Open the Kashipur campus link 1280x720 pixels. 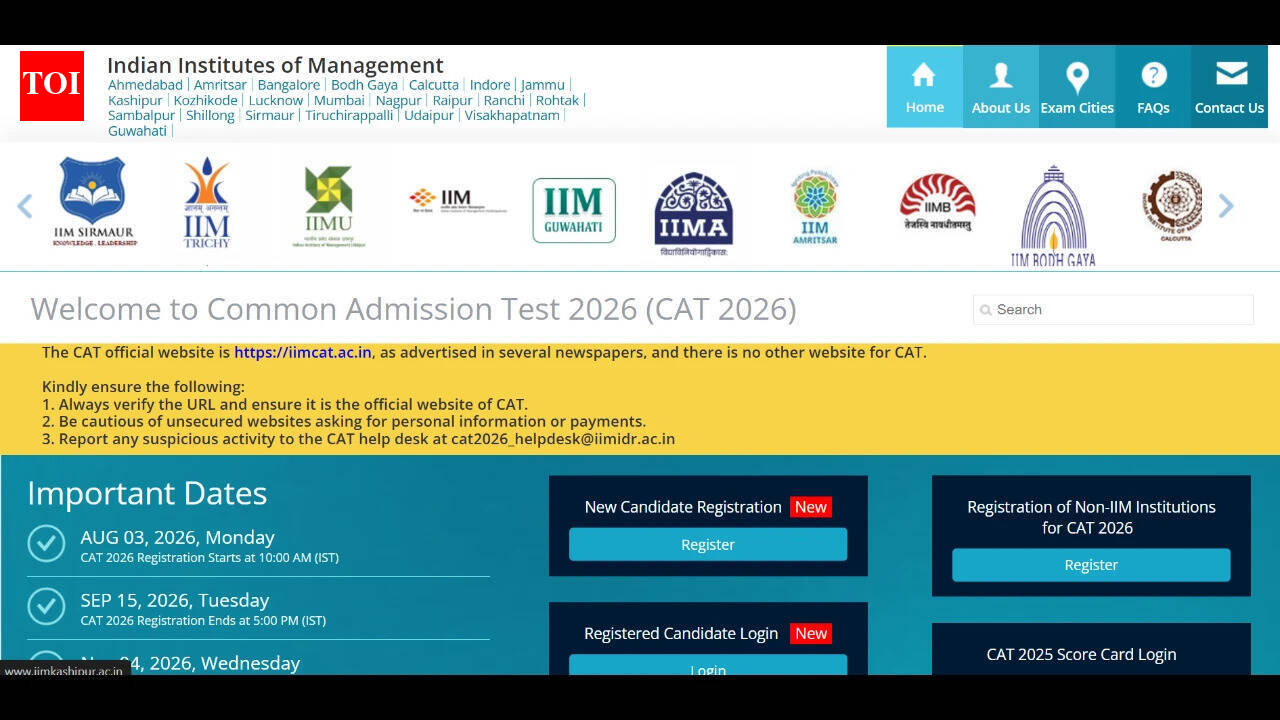click(135, 100)
